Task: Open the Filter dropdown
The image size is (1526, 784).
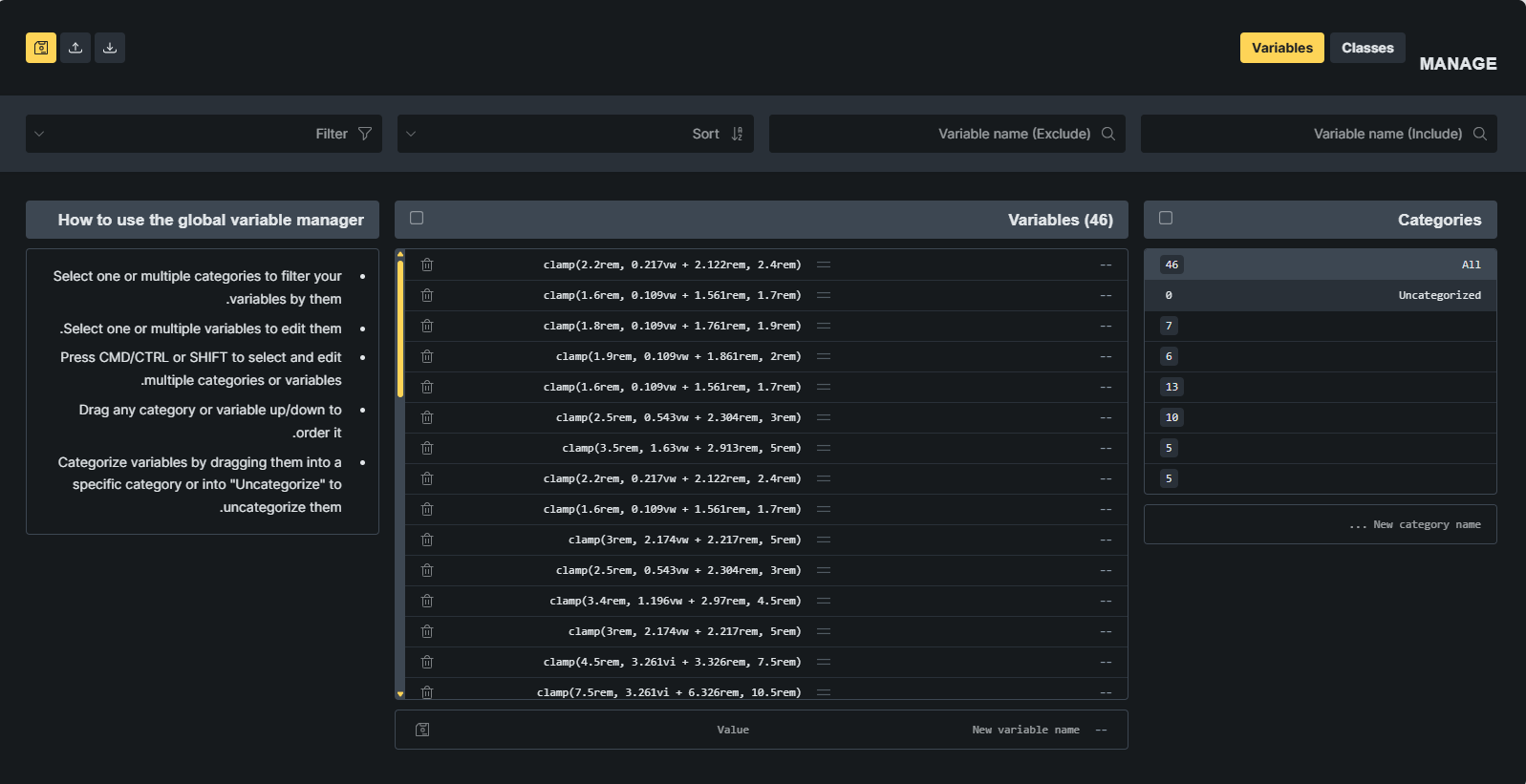Action: [x=204, y=134]
